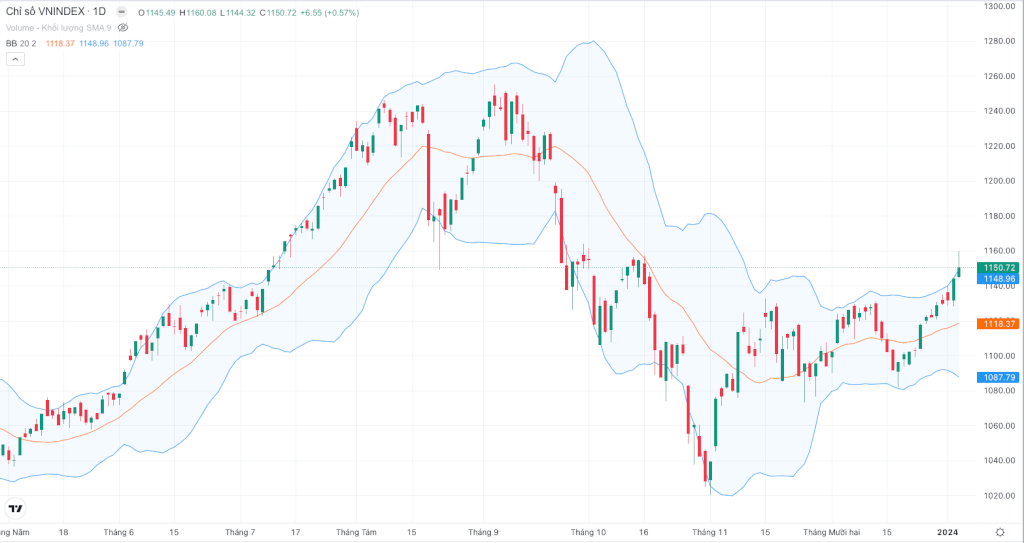
Task: Collapse the indicator legend chevron
Action: pyautogui.click(x=15, y=59)
